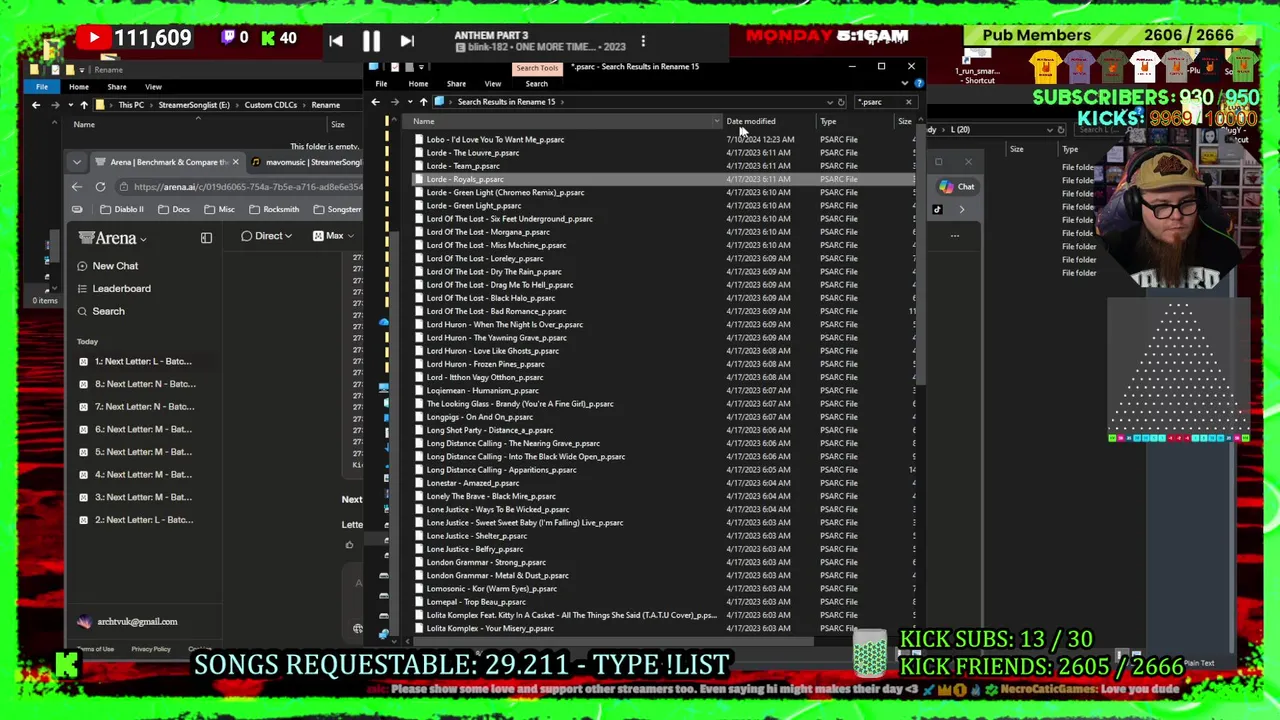This screenshot has height=720, width=1280.
Task: Select Lolita Komplex - Your Misery_p.psarc
Action: click(x=490, y=628)
